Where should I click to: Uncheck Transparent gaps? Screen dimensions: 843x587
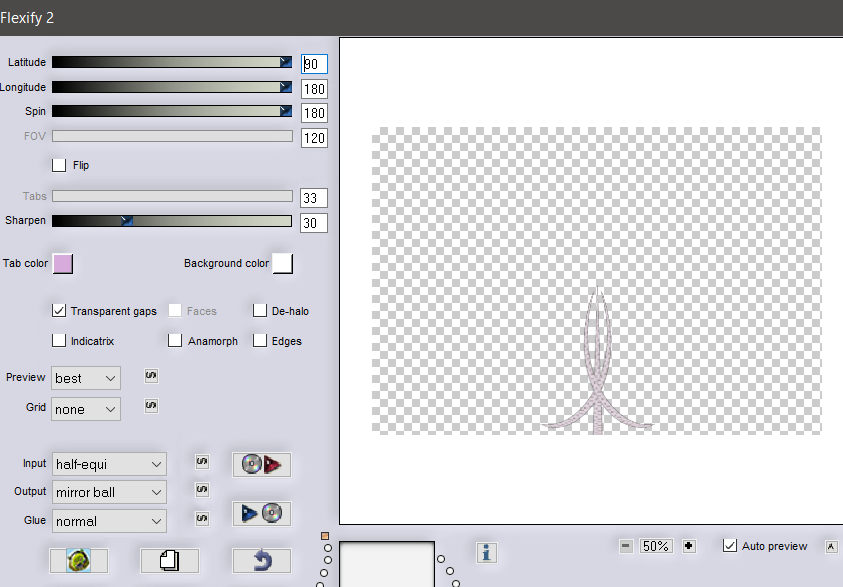(59, 311)
